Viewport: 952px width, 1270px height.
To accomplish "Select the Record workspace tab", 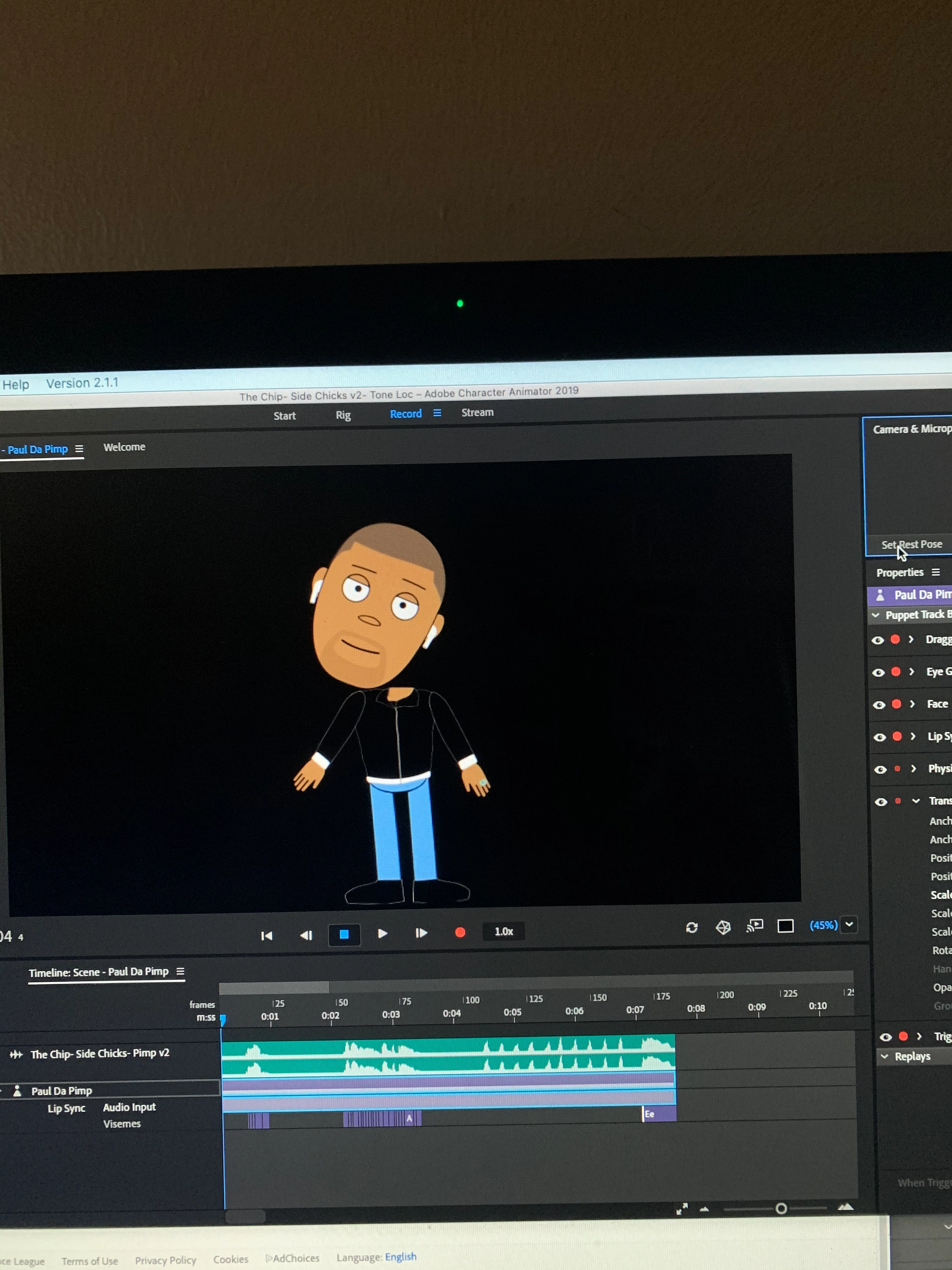I will point(406,413).
